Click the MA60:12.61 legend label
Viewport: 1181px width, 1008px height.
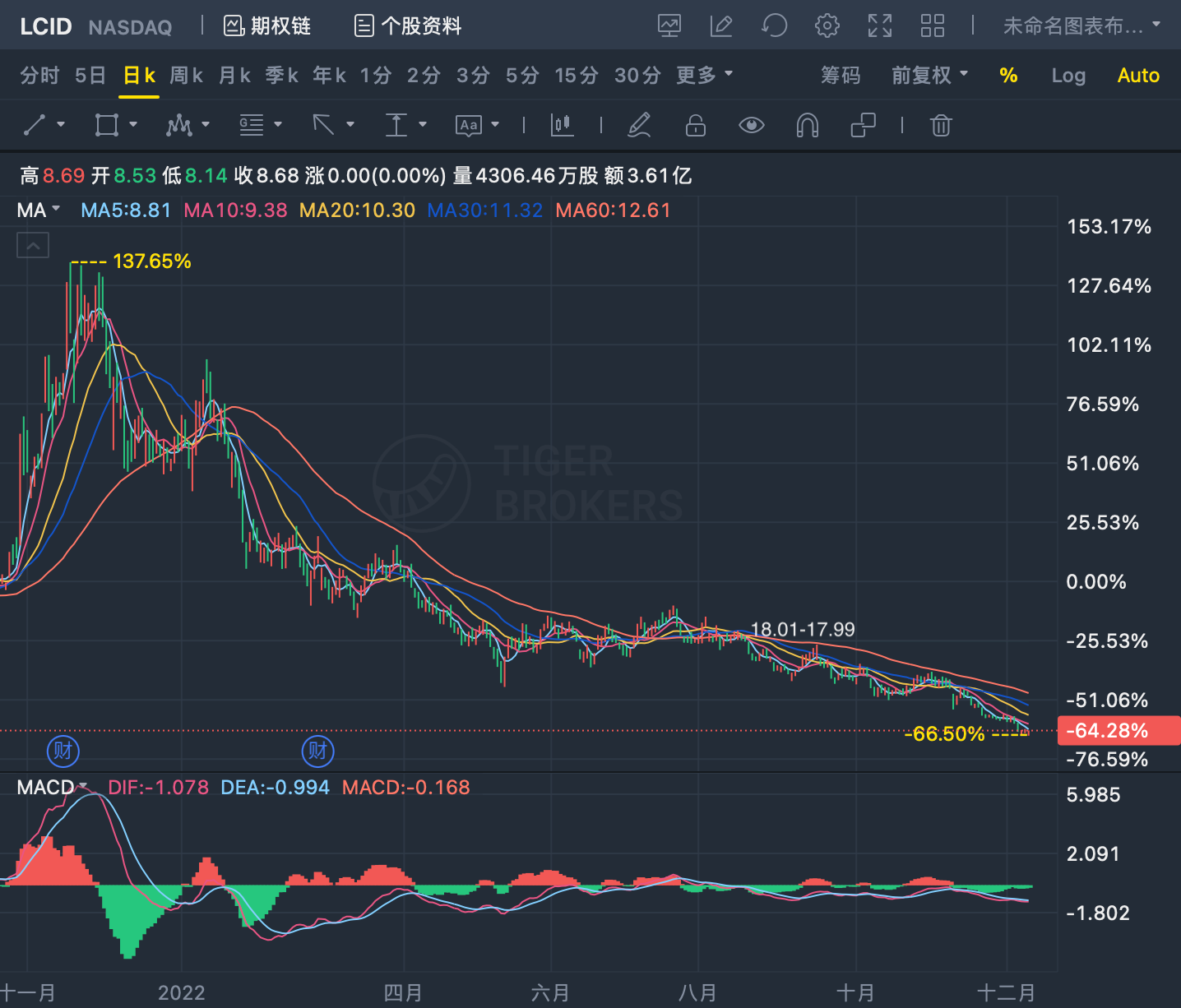point(613,210)
